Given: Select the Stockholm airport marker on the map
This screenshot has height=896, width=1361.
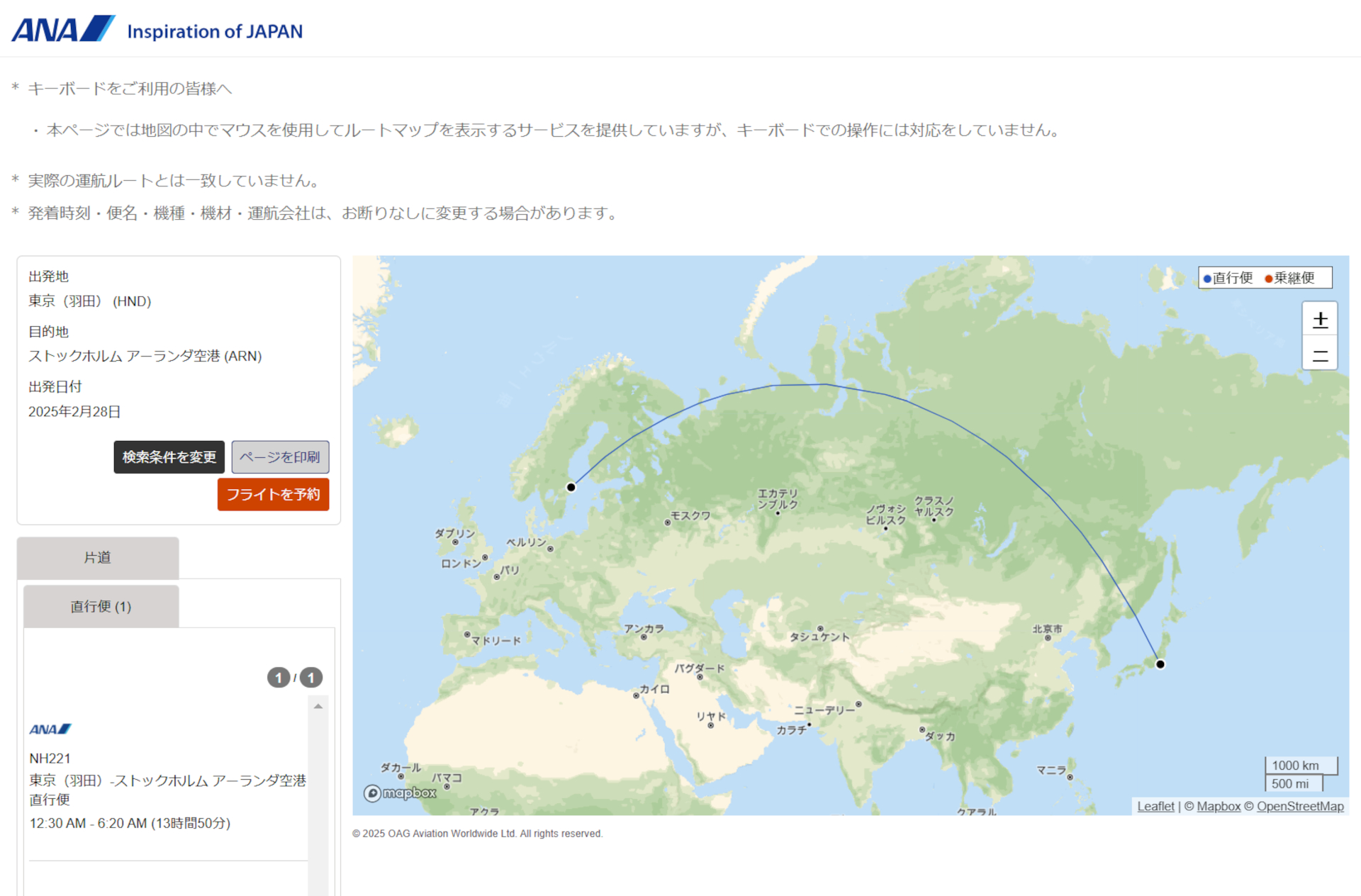Looking at the screenshot, I should click(x=571, y=487).
